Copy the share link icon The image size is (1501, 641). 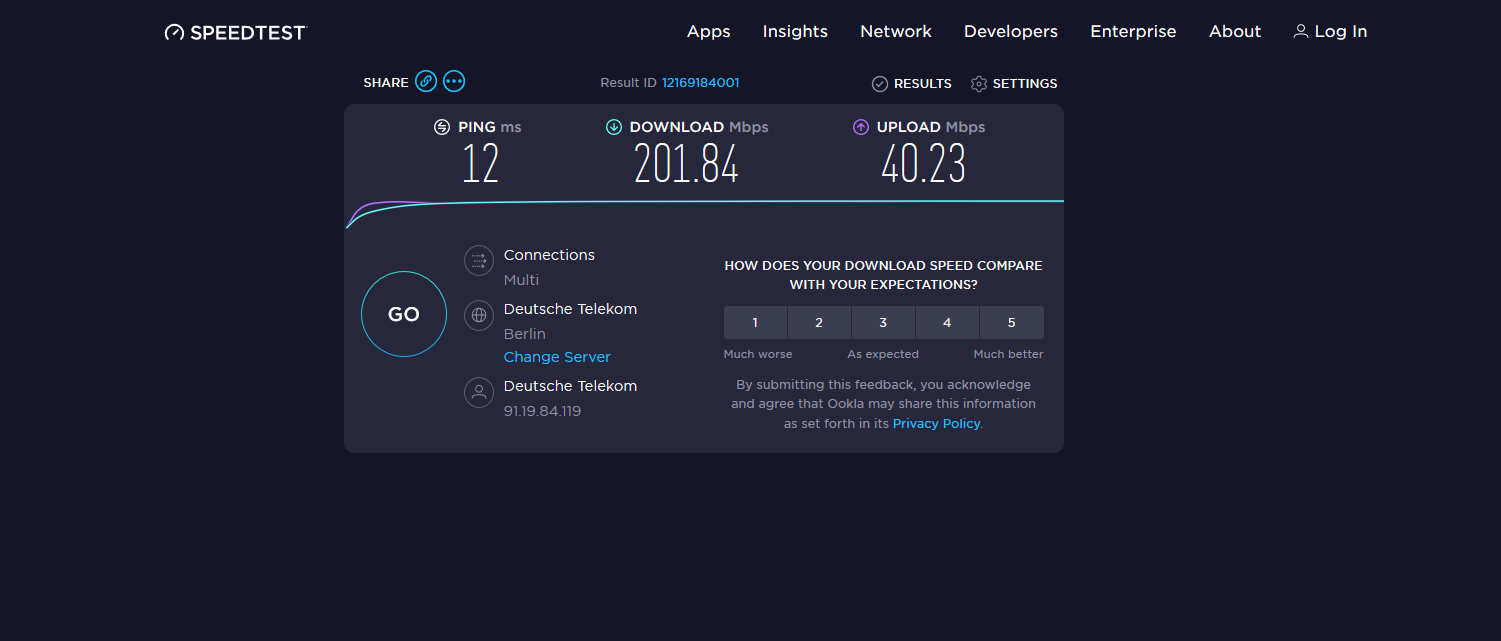click(426, 82)
